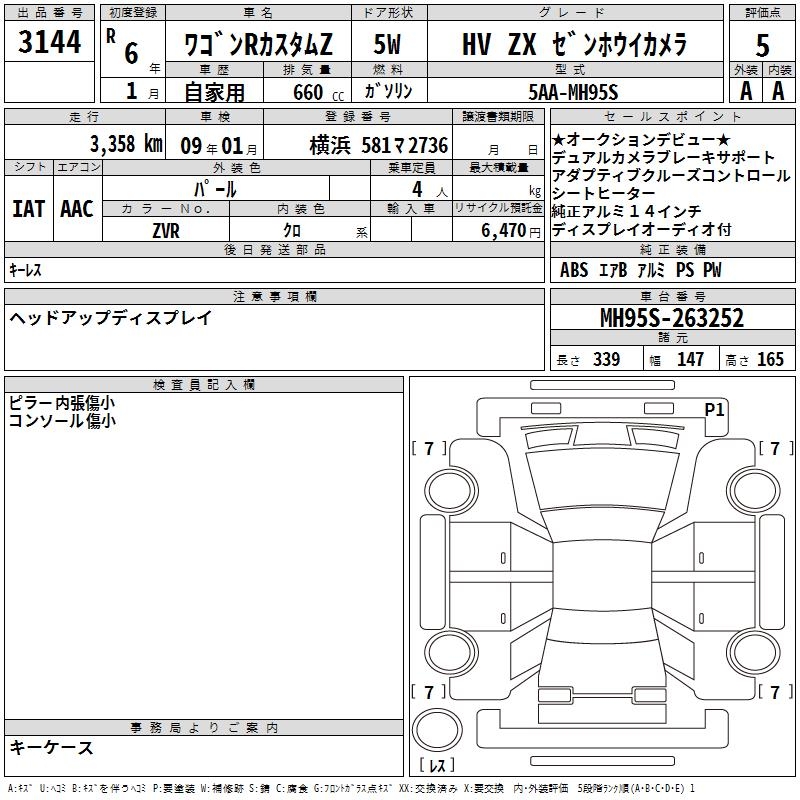
Task: Select the spare tire circle above レス
Action: [436, 731]
